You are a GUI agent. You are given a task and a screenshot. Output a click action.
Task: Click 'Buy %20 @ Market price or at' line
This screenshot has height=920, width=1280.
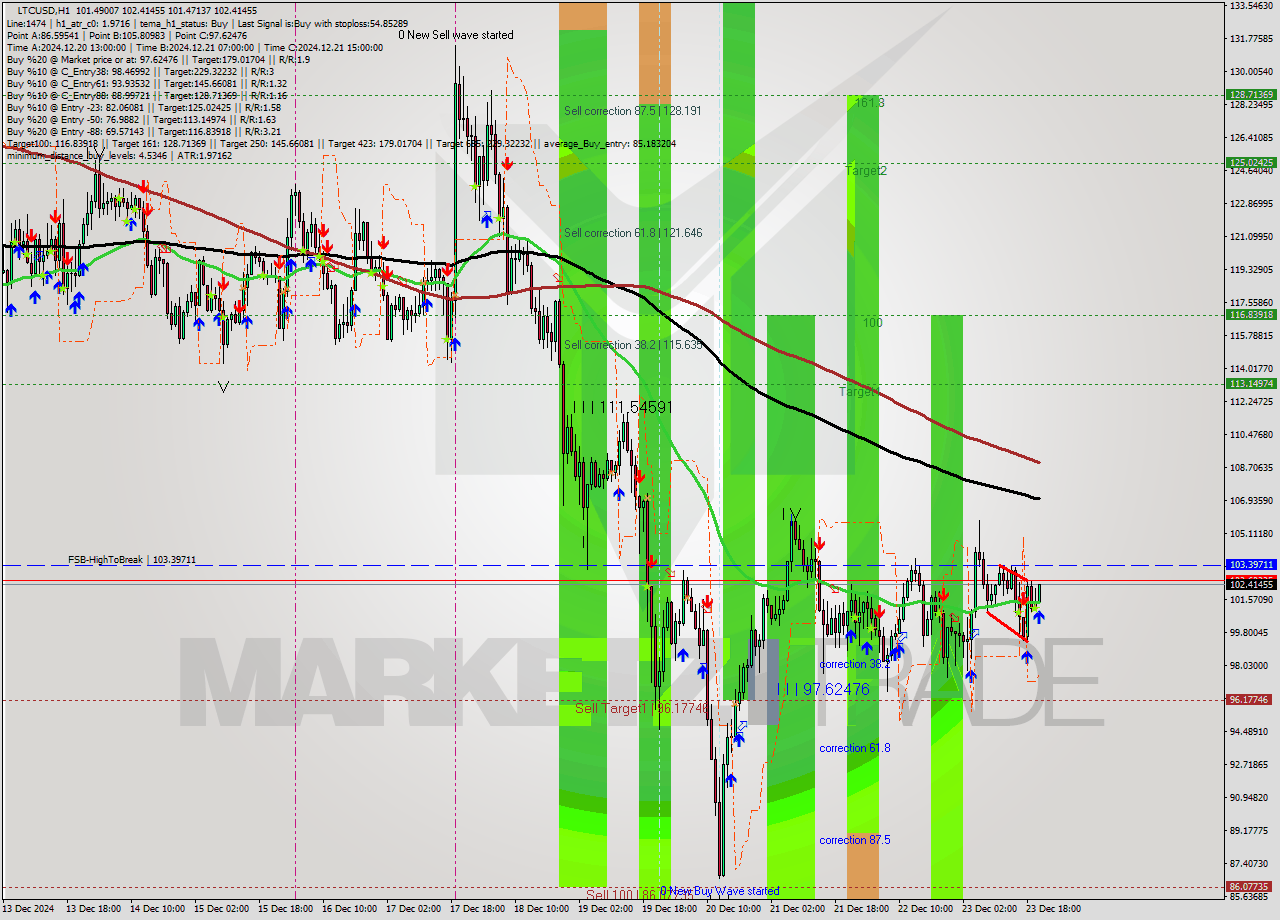[158, 59]
